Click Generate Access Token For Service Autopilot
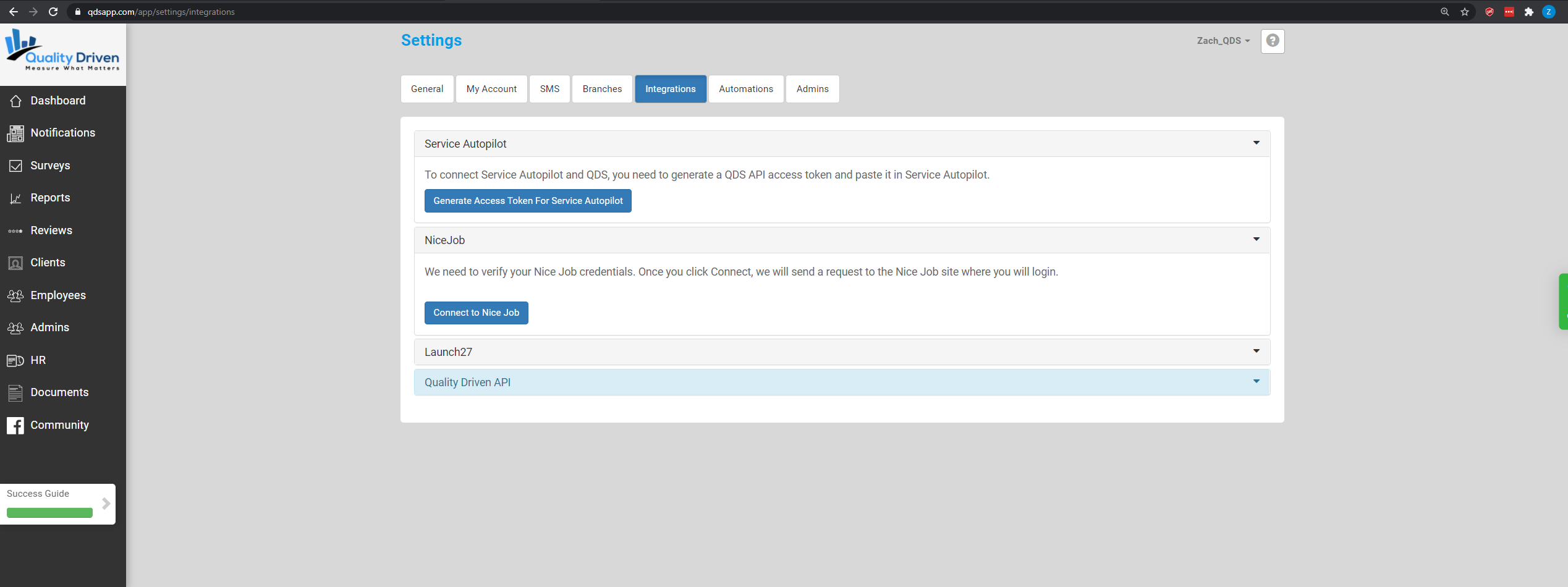The height and width of the screenshot is (587, 1568). [528, 201]
